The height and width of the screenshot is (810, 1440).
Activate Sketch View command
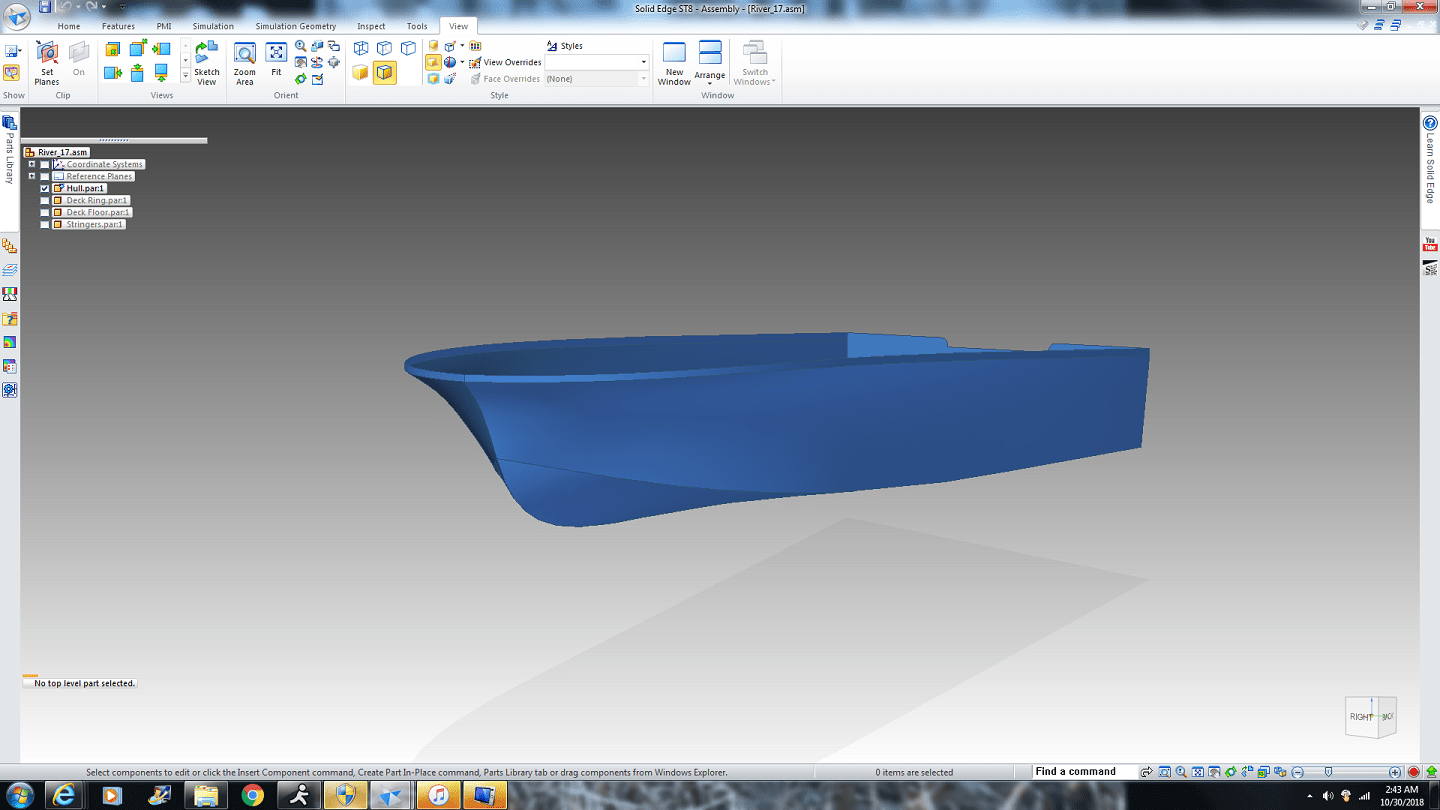pos(207,64)
